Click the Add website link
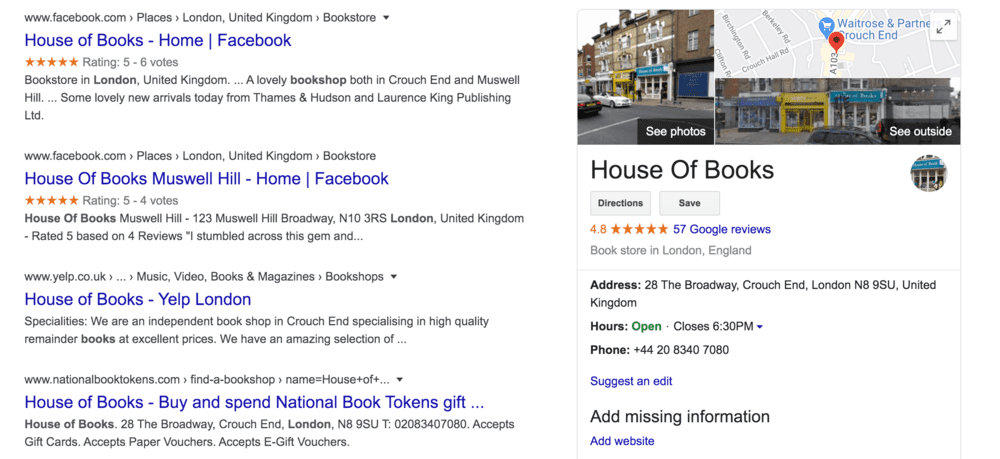Image resolution: width=1000 pixels, height=459 pixels. coord(622,441)
